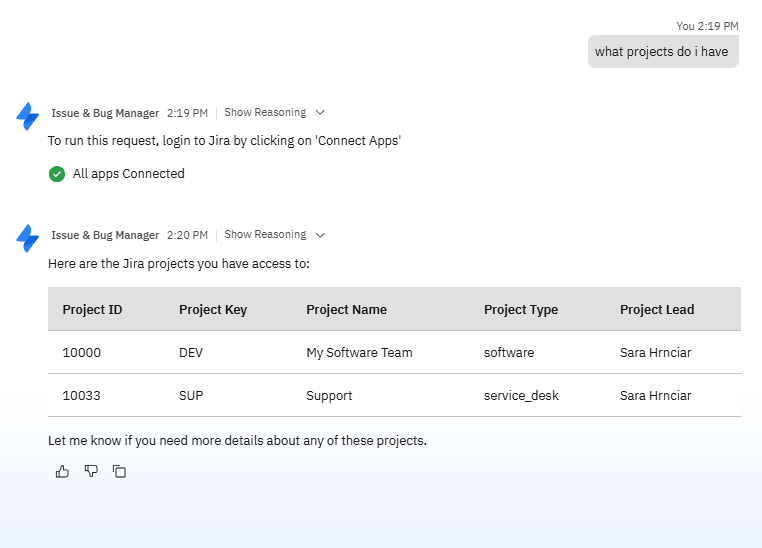Click Sara Hrnciar in the DEV row
Viewport: 762px width, 548px height.
pyautogui.click(x=656, y=353)
